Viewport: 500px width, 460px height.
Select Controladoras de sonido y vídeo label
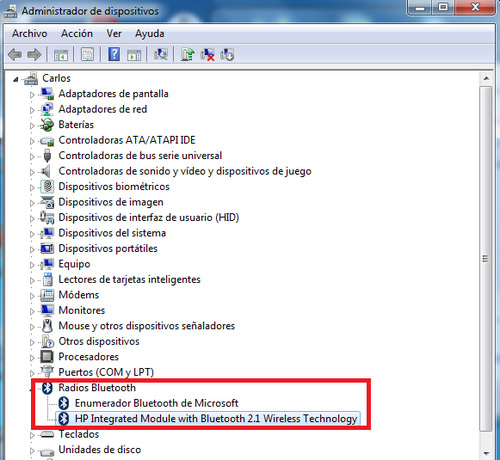pos(185,171)
